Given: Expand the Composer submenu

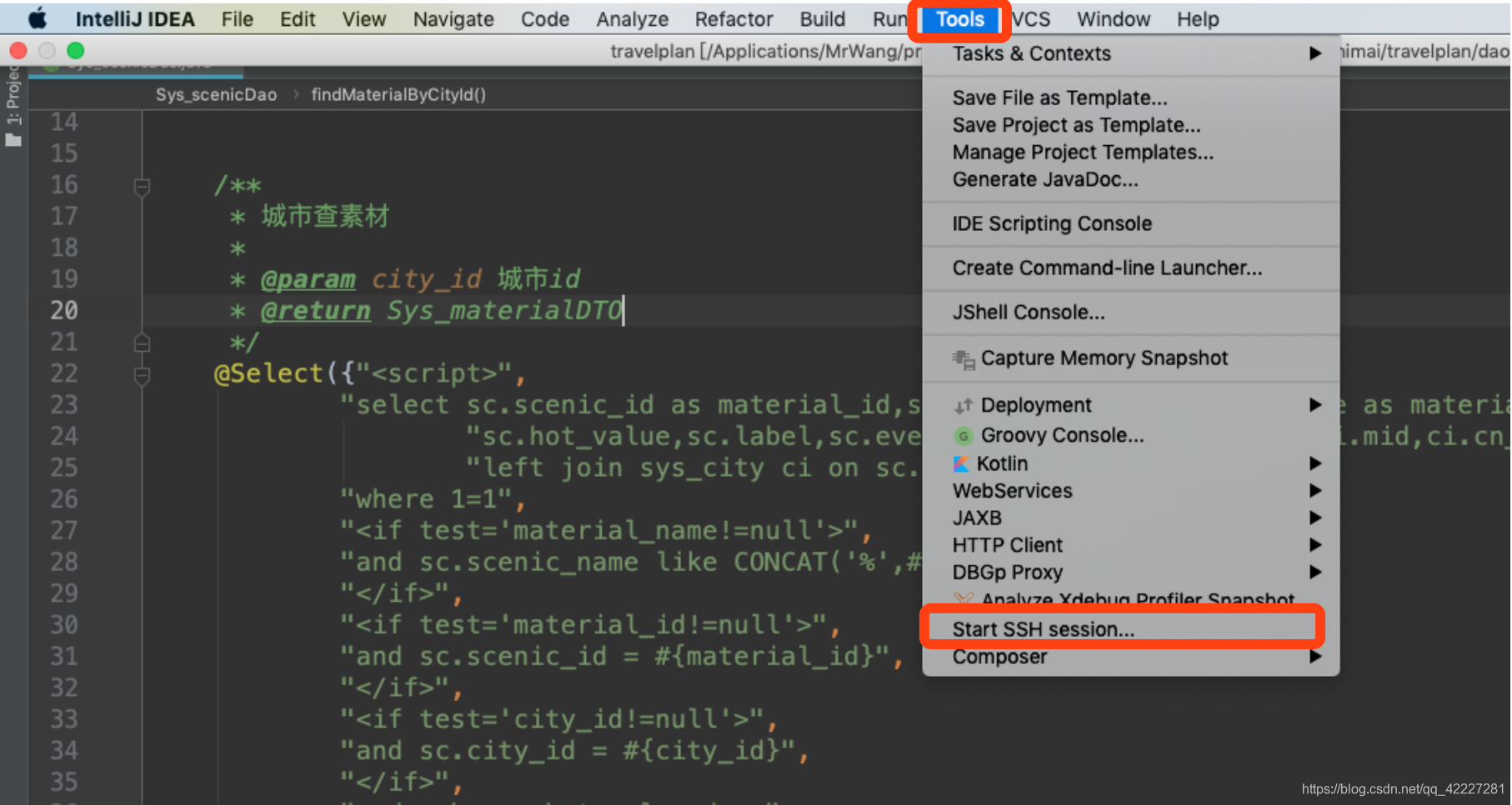Looking at the screenshot, I should coord(1131,657).
